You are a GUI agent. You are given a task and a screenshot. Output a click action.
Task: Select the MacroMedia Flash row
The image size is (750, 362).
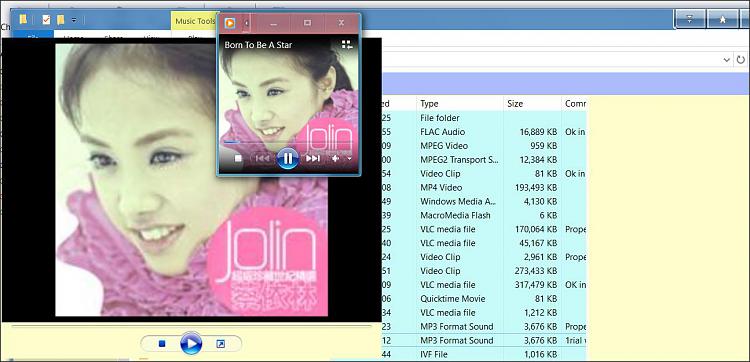[x=484, y=215]
